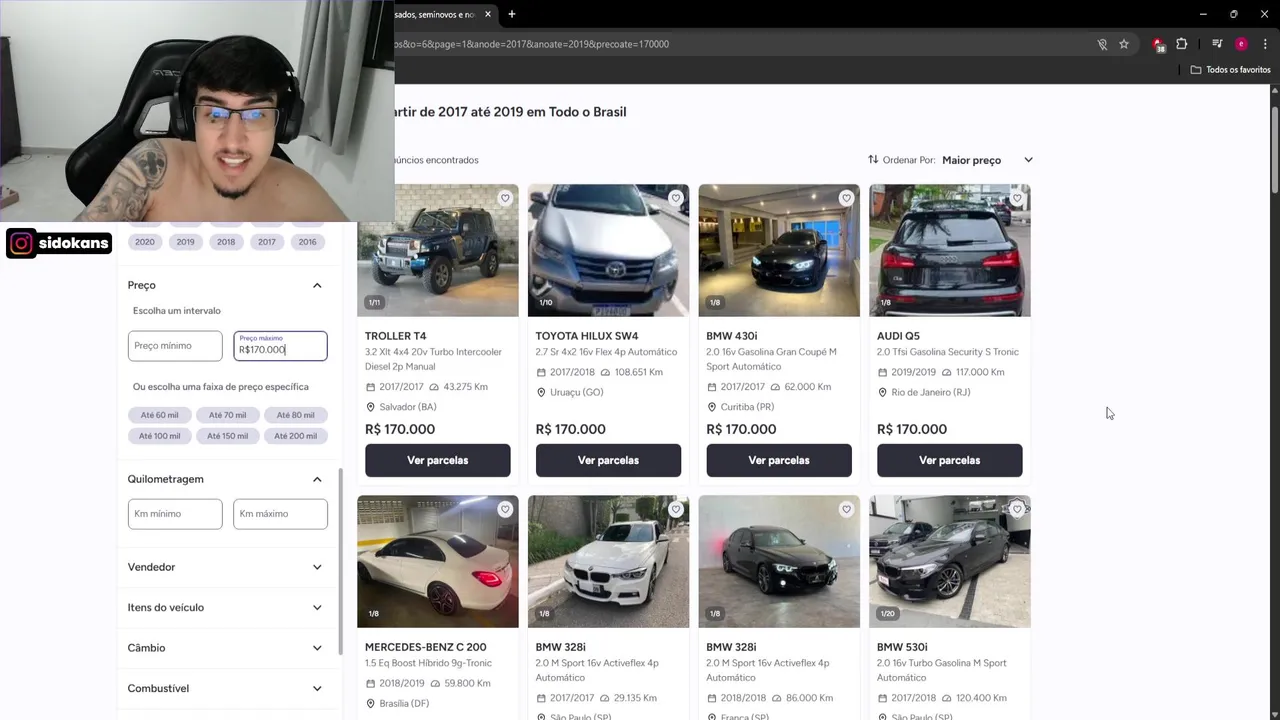Open the Chrome three-dot menu
Viewport: 1280px width, 720px height.
1266,44
